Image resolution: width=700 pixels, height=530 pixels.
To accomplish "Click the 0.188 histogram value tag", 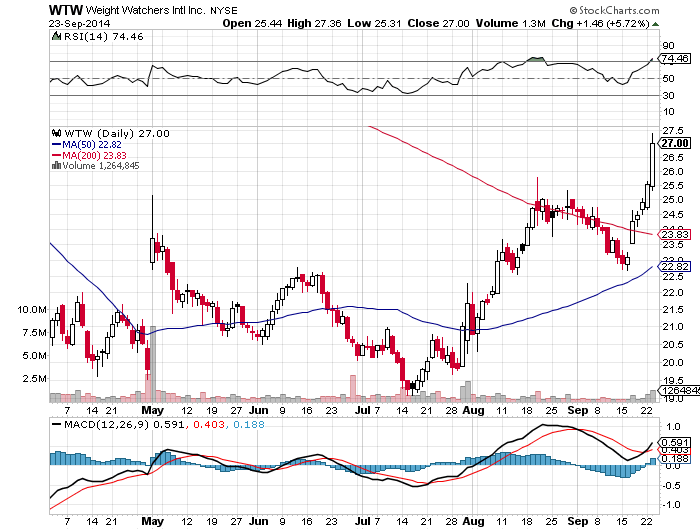I will point(675,459).
